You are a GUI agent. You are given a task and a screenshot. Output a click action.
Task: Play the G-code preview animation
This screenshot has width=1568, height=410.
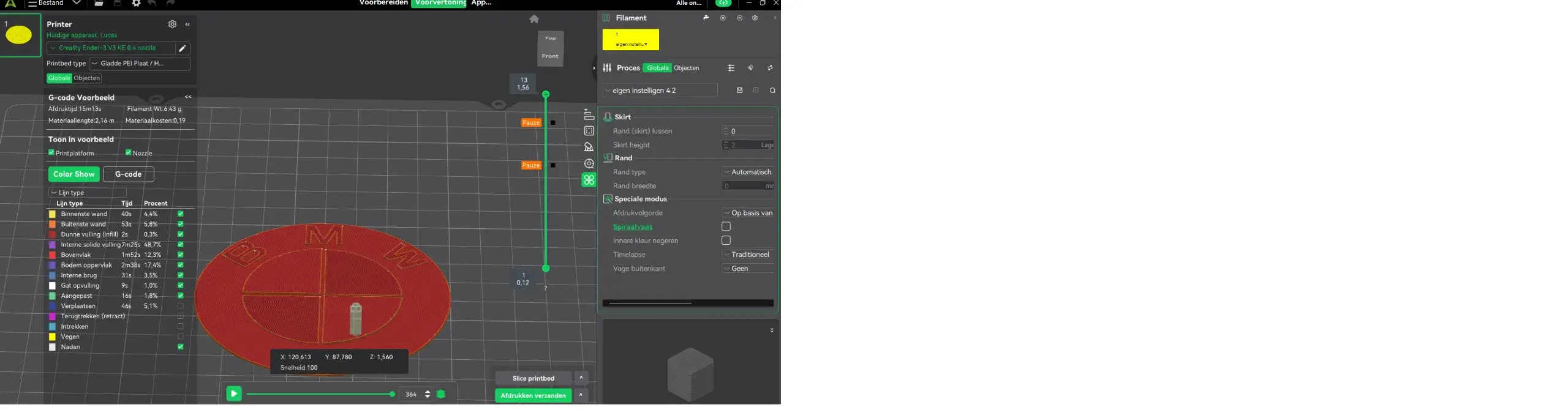point(233,394)
